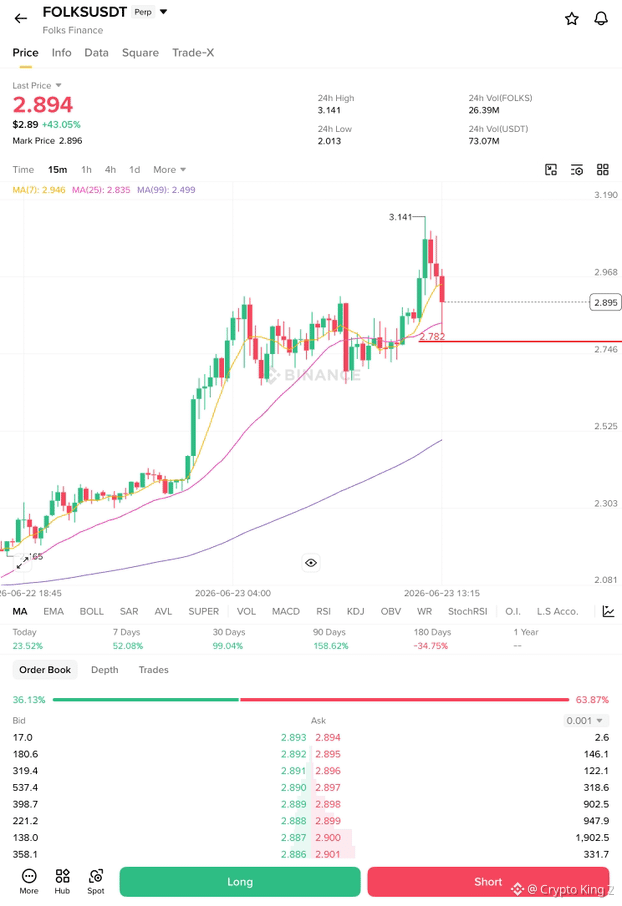
Task: Toggle the StochRSI indicator
Action: pyautogui.click(x=468, y=611)
